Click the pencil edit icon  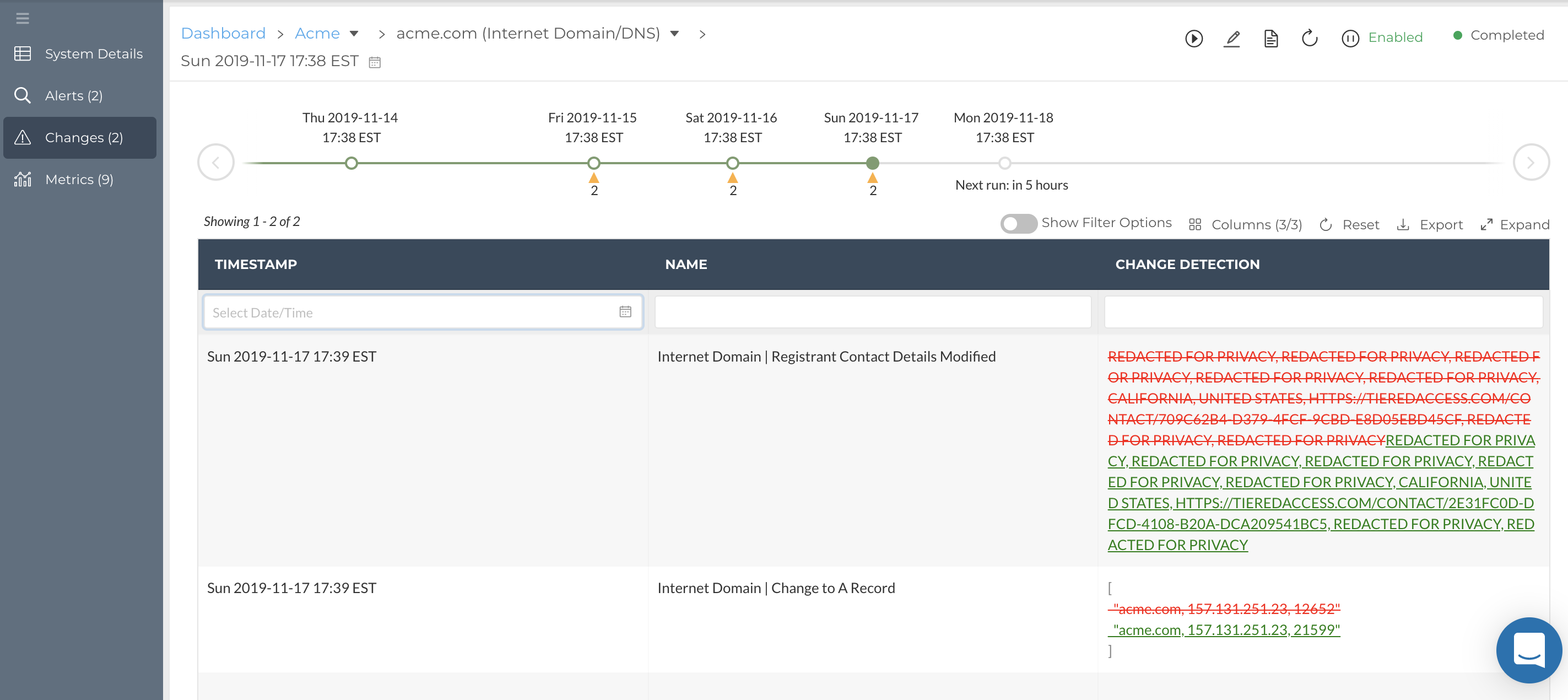(x=1231, y=39)
